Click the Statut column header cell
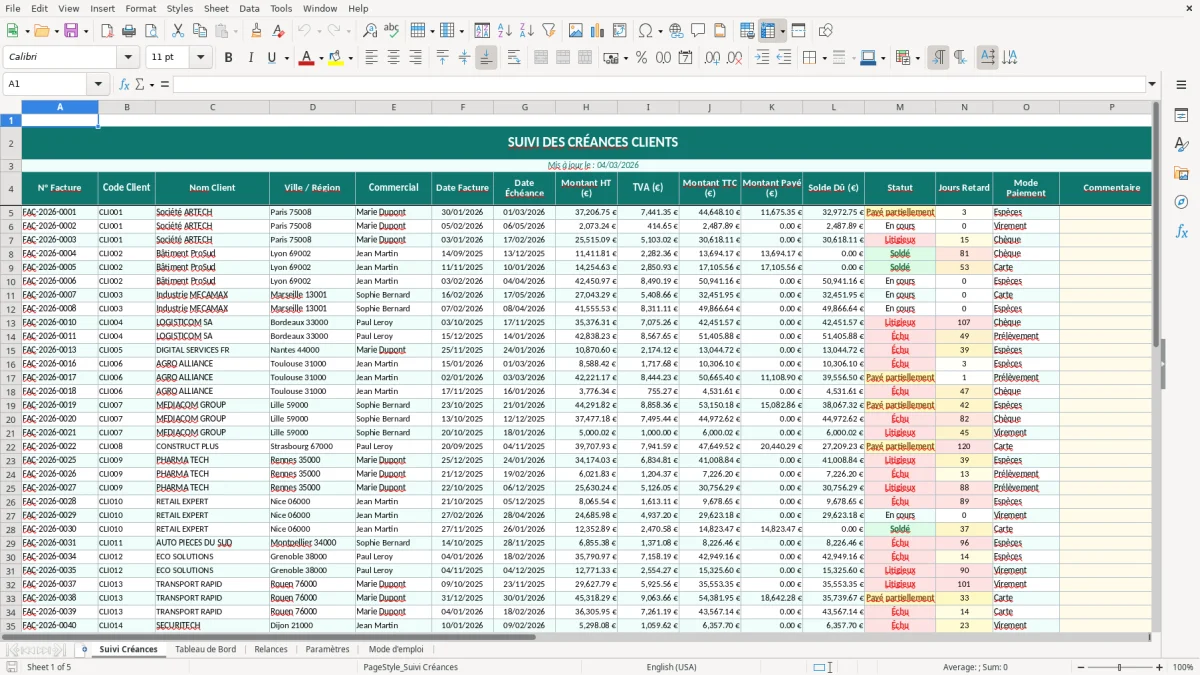Image resolution: width=1200 pixels, height=675 pixels. pos(900,188)
